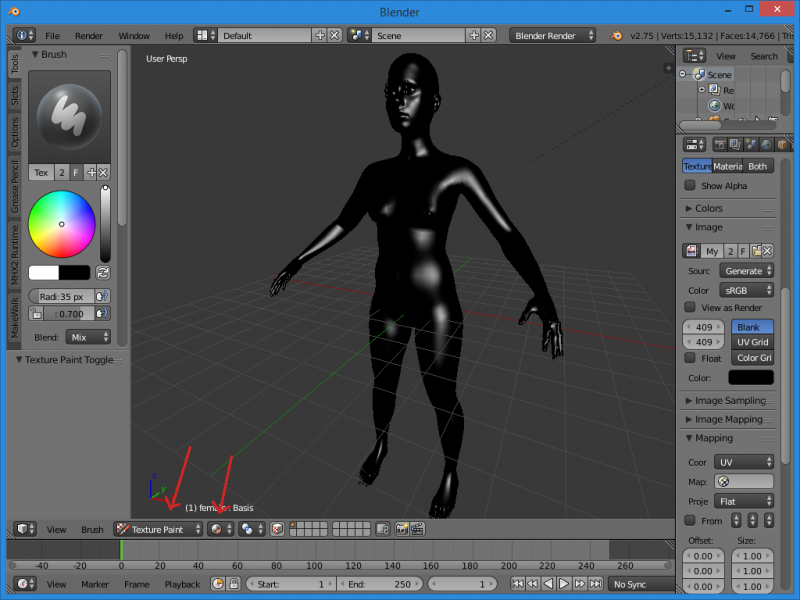Open the world properties tab icon
The image size is (800, 600).
click(765, 145)
